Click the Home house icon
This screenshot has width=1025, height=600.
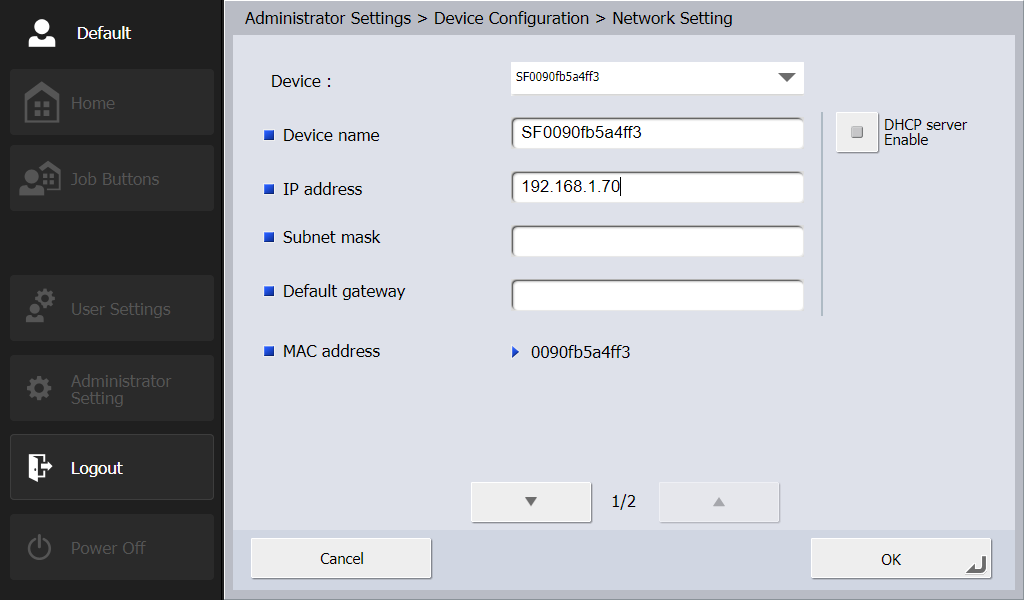coord(42,103)
